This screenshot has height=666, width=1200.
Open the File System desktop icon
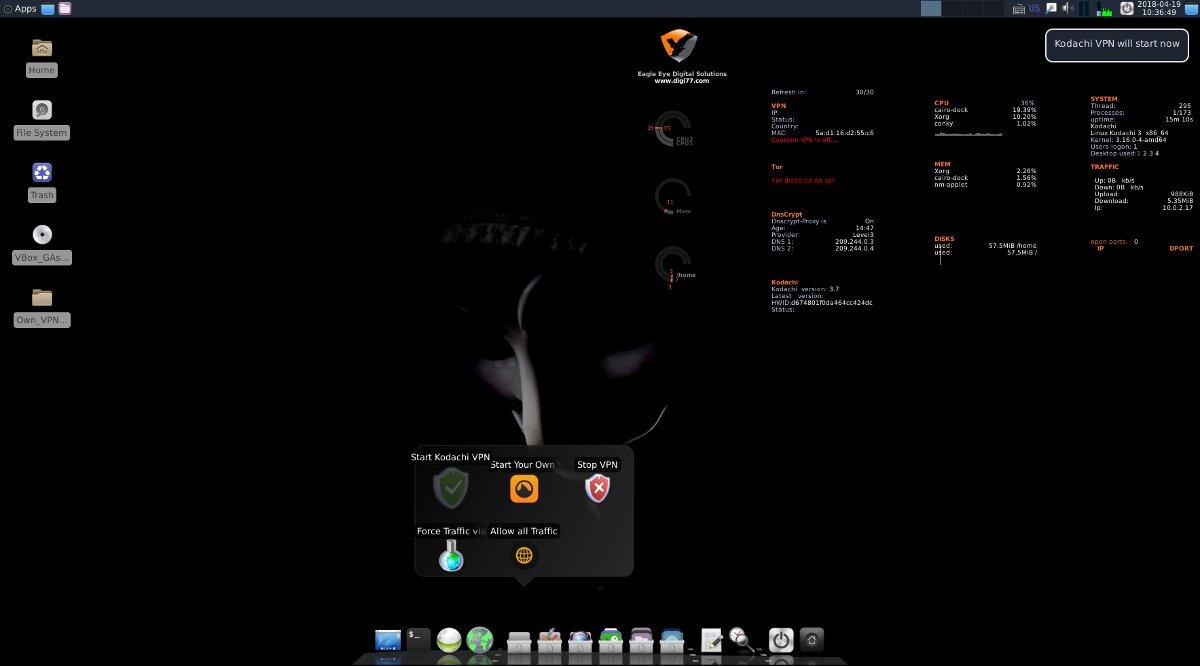[x=41, y=110]
